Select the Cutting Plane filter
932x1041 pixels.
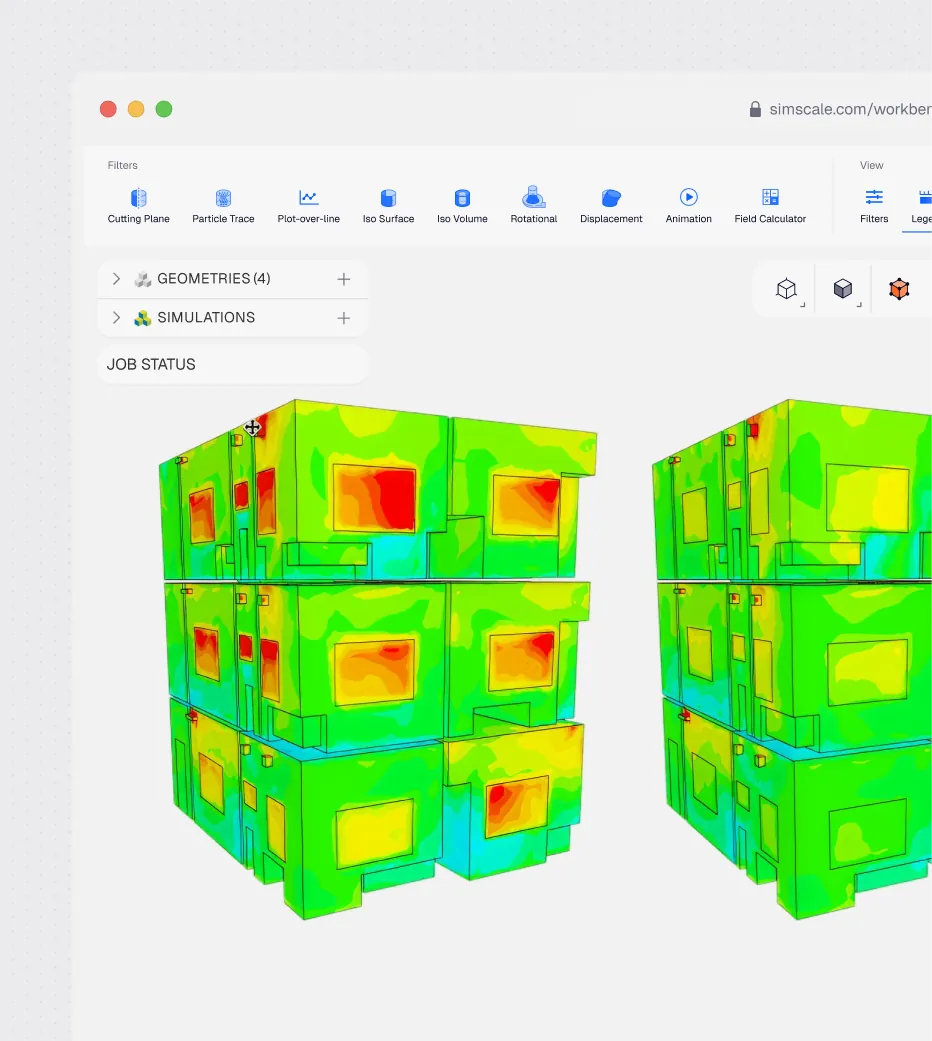point(138,206)
